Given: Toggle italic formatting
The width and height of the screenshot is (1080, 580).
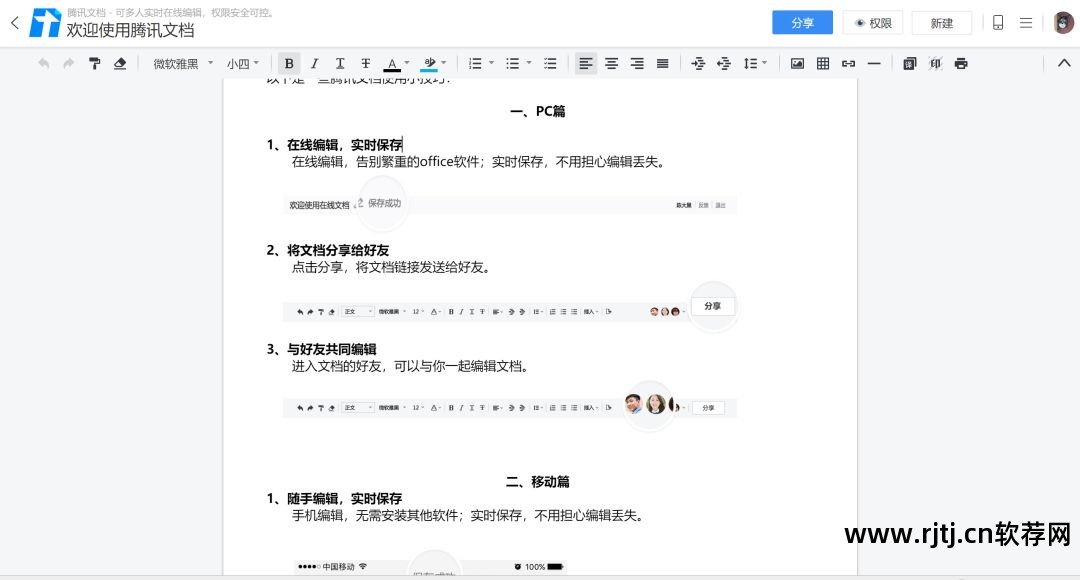Looking at the screenshot, I should point(314,63).
